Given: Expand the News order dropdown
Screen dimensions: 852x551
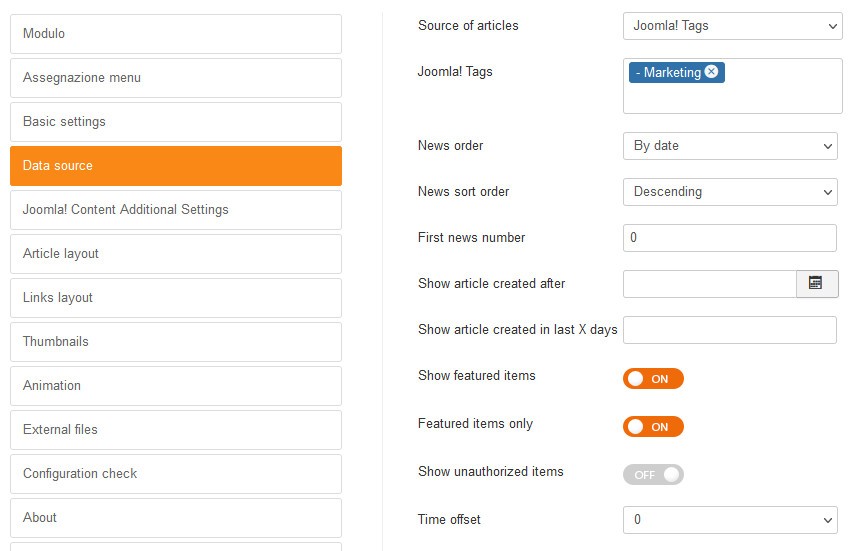Looking at the screenshot, I should pos(730,146).
